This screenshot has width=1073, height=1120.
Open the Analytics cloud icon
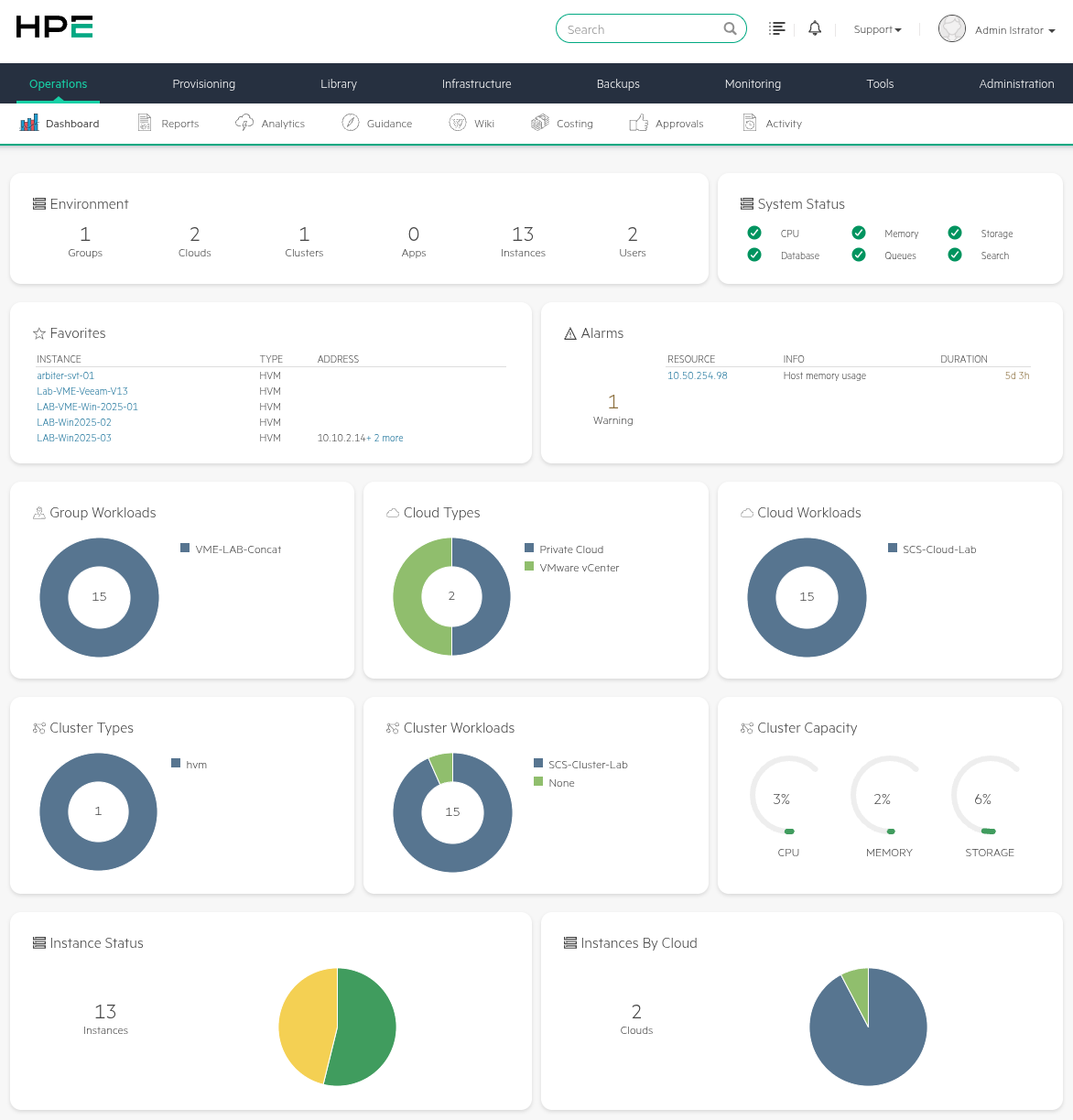click(x=244, y=123)
